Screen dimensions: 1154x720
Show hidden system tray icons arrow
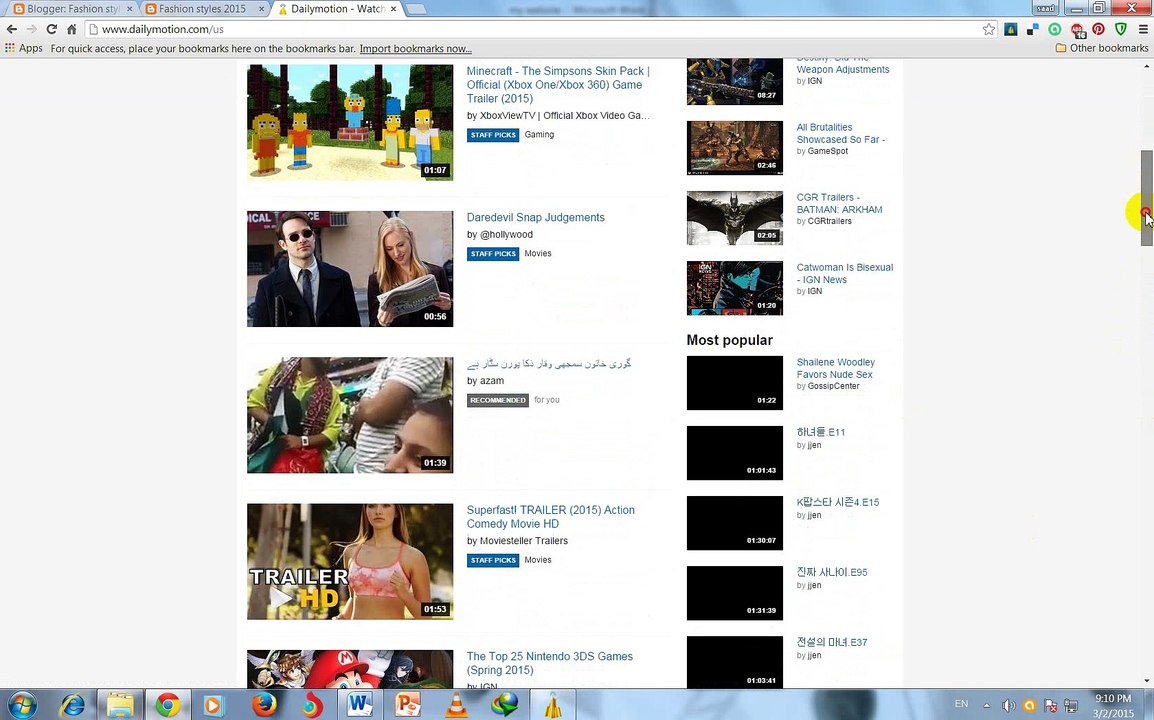tap(986, 705)
